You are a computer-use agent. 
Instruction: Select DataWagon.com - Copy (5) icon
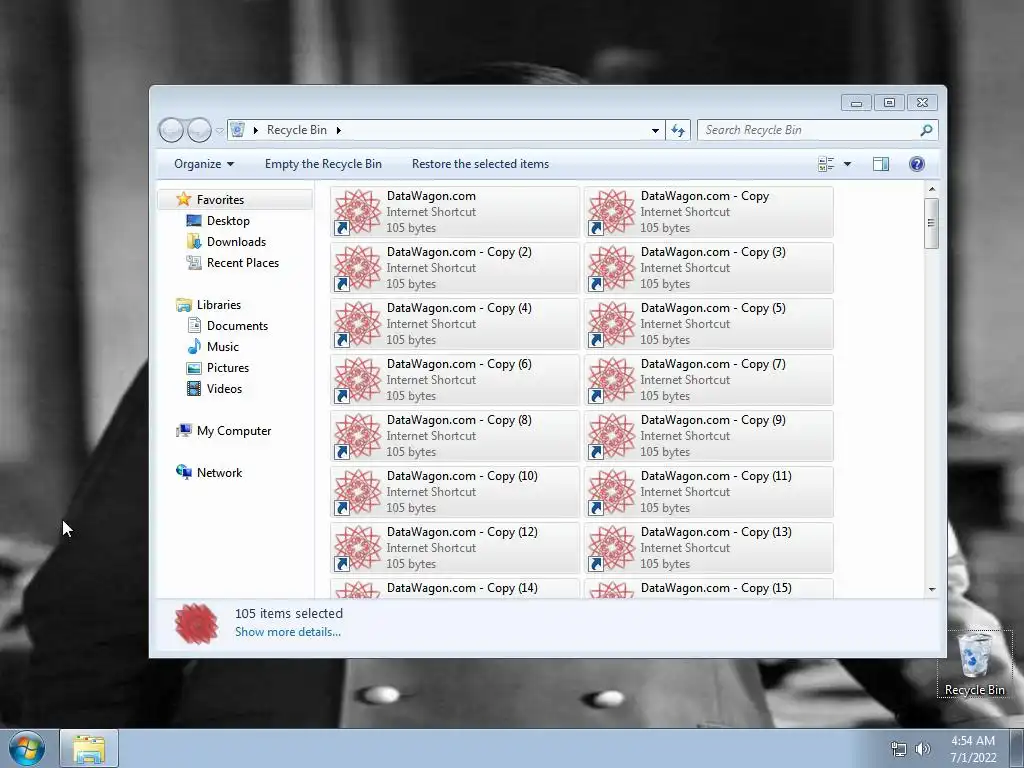(611, 324)
